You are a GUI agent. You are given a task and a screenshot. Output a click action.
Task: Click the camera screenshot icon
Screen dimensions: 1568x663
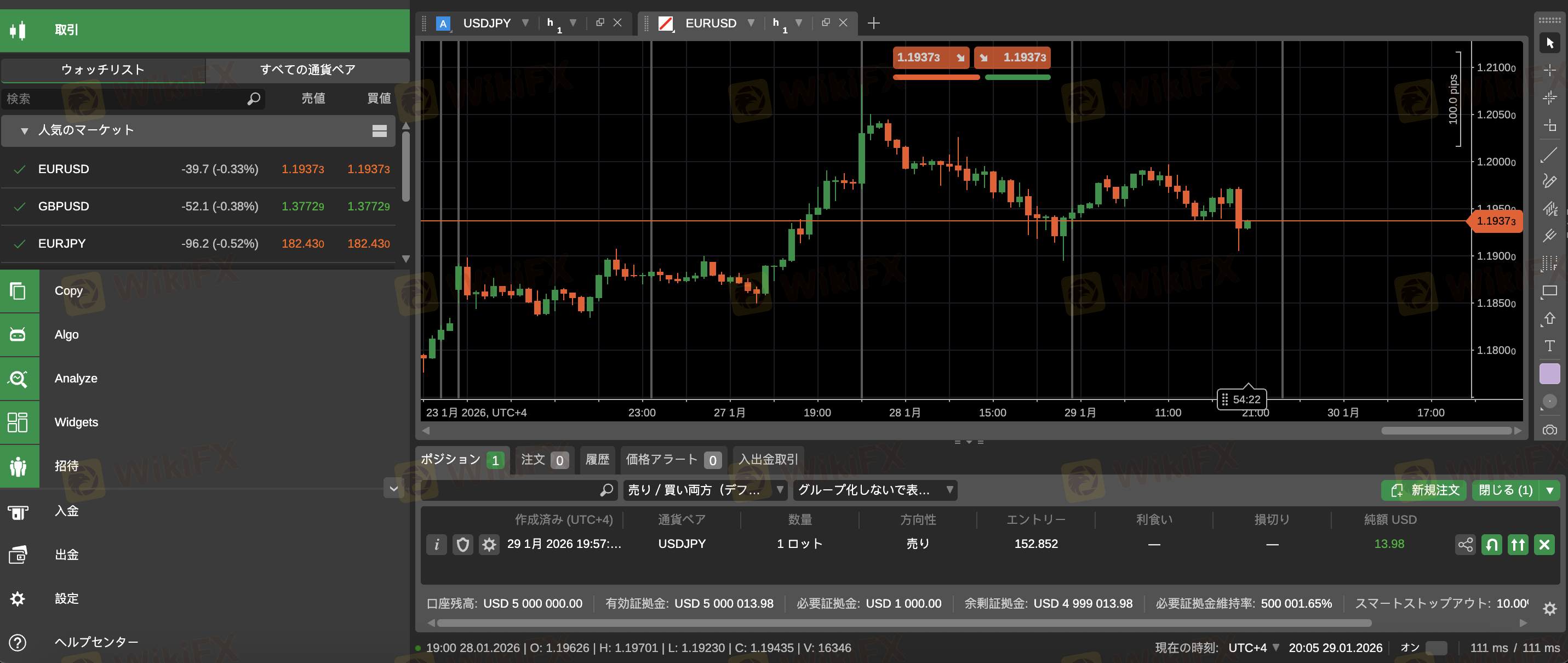[1549, 430]
